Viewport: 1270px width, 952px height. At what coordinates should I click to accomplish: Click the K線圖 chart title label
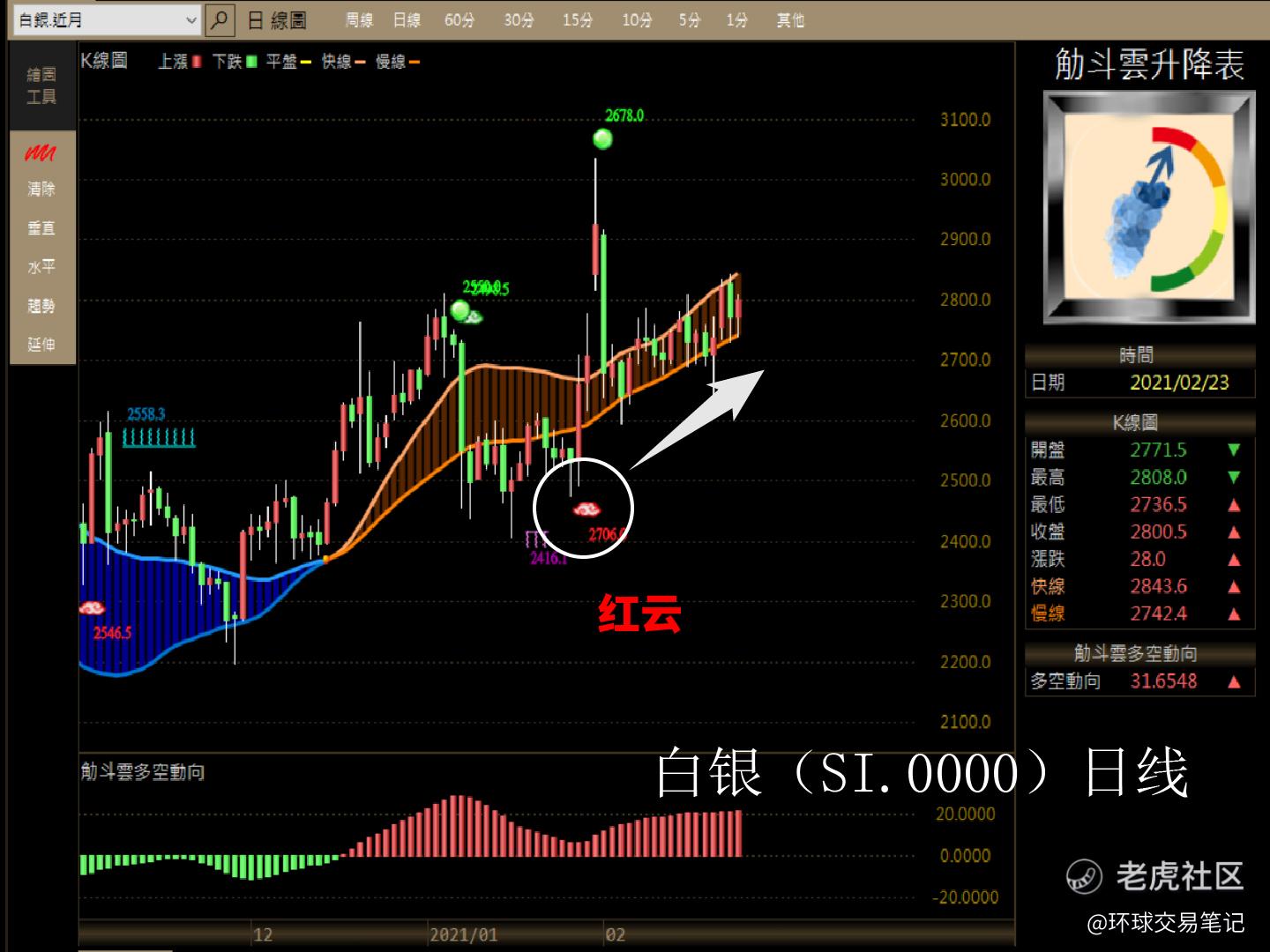point(104,61)
